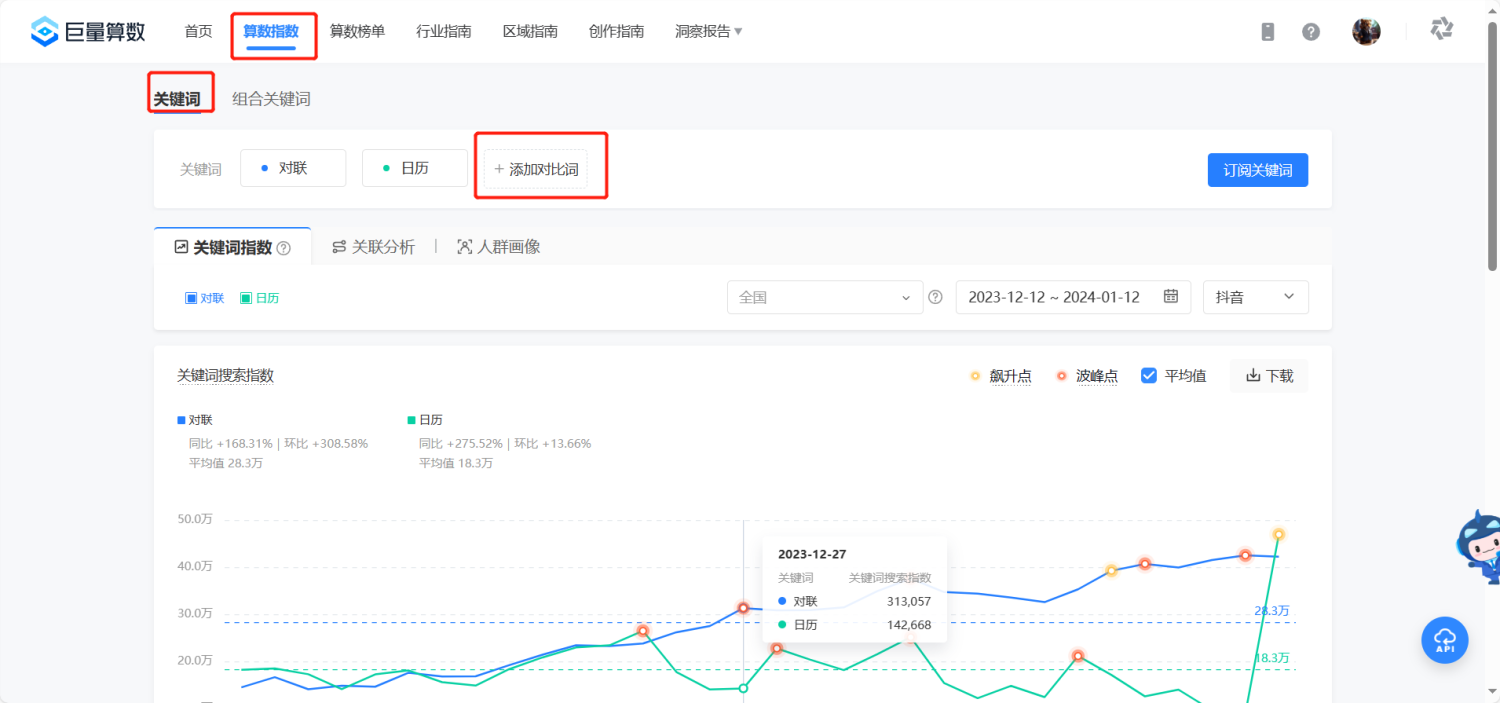Click the green 日历 legend square above chart
1500x703 pixels.
(x=411, y=420)
